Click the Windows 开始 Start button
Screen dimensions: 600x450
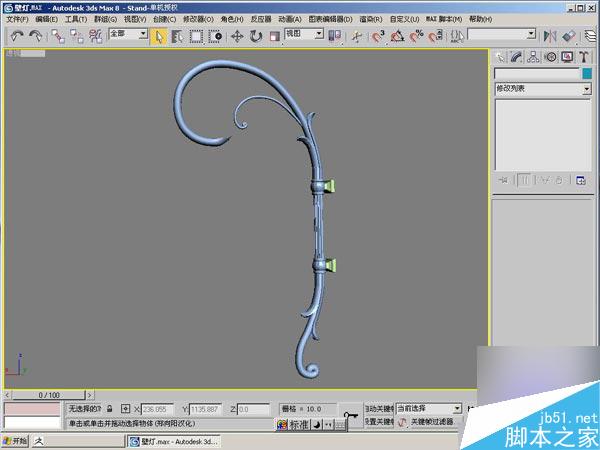coord(15,441)
